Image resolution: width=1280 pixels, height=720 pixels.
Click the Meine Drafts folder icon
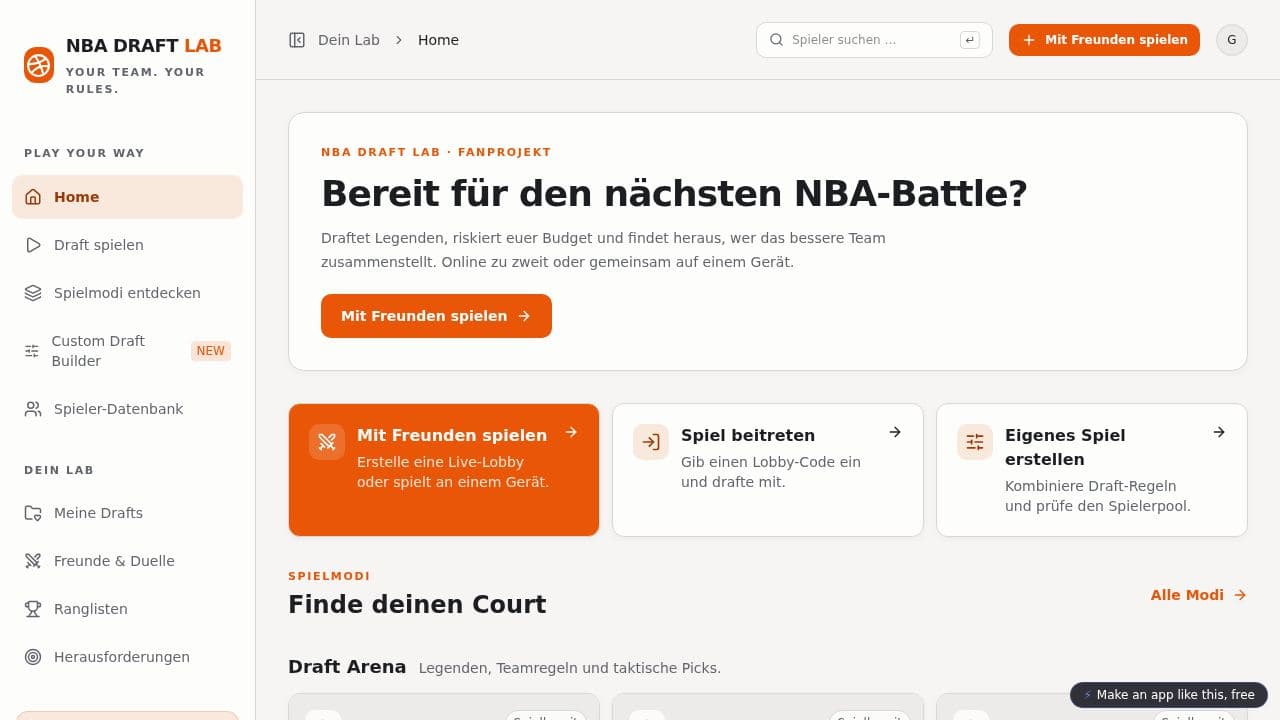click(33, 513)
